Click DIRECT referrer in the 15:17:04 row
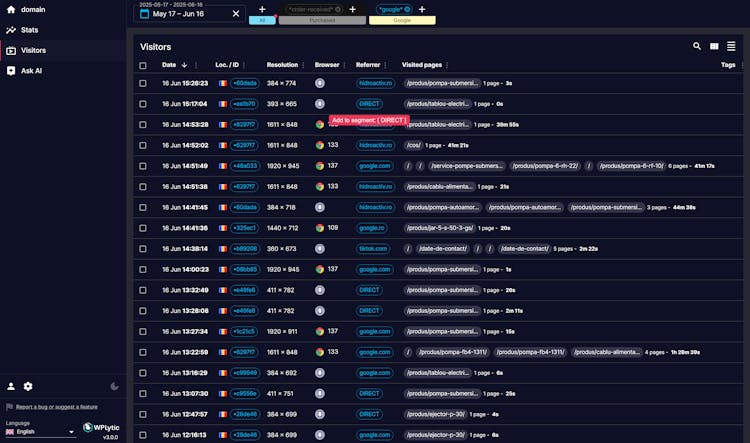The image size is (750, 443). pos(369,104)
